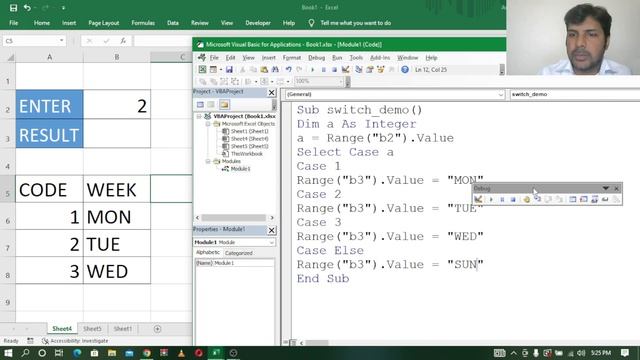Viewport: 640px width, 360px height.
Task: Add a new sheet with plus button
Action: [157, 329]
